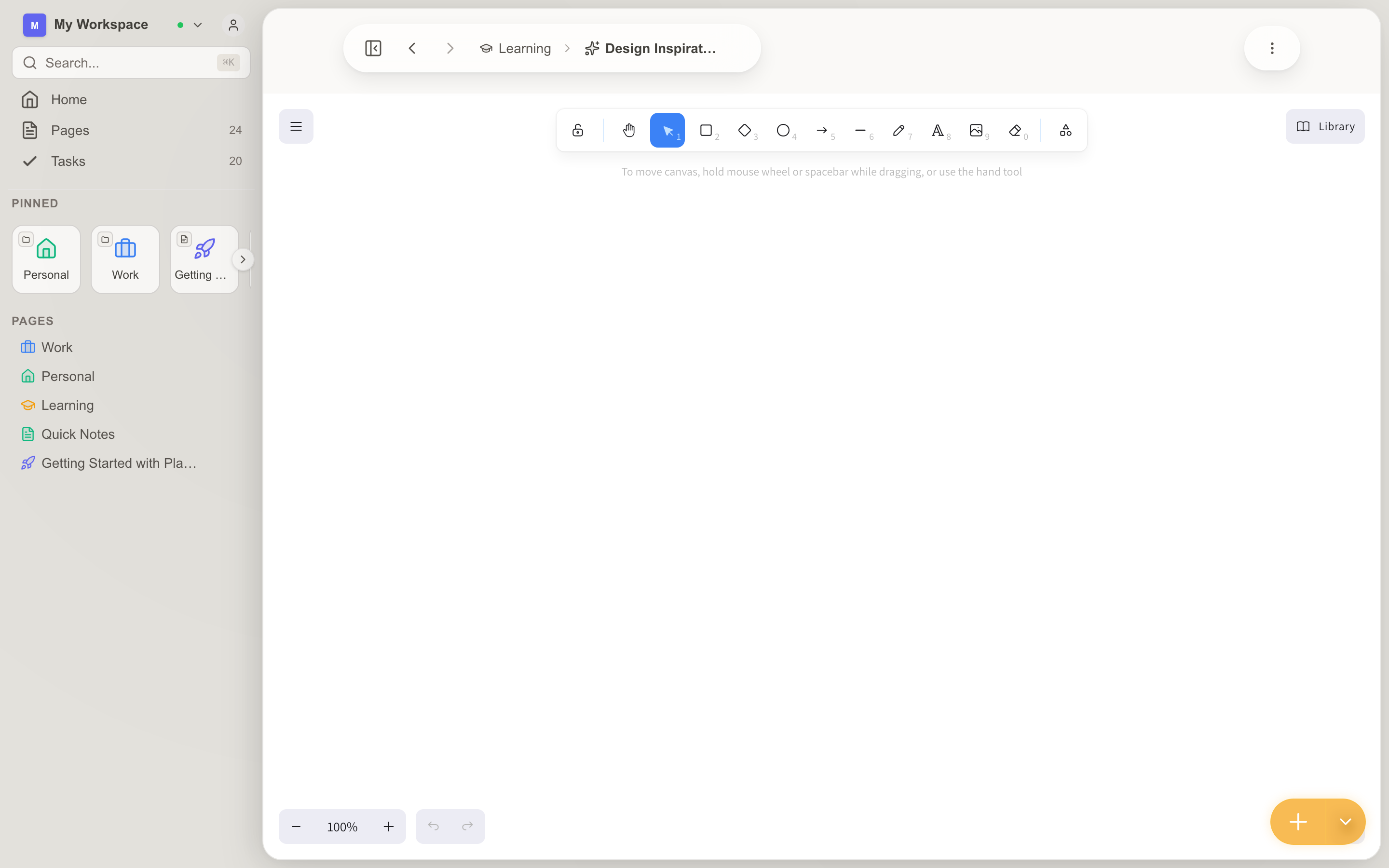Select the Pencil draw tool
This screenshot has height=868, width=1389.
pyautogui.click(x=898, y=130)
